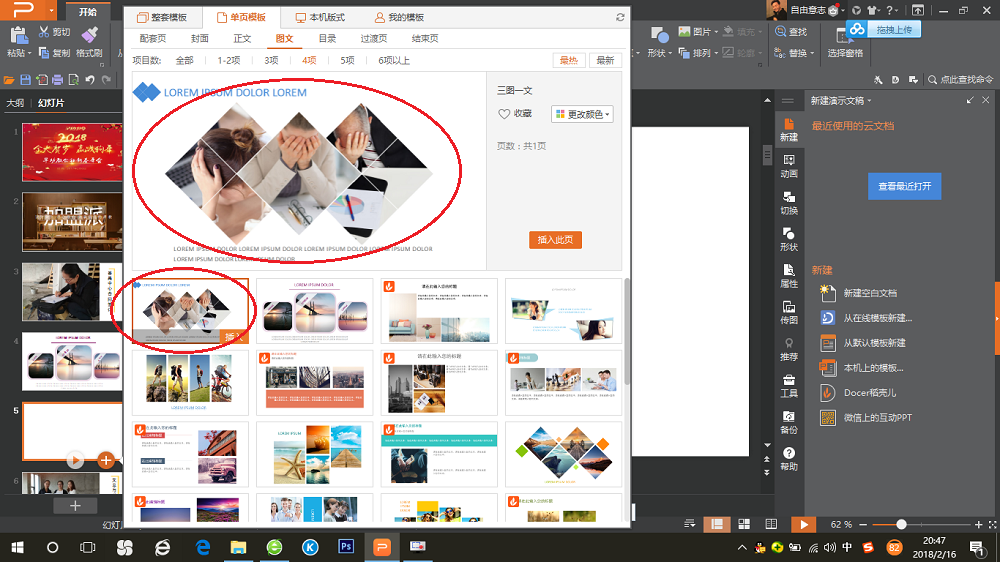Viewport: 1000px width, 562px height.
Task: Start slideshow with orange play button
Action: [x=804, y=524]
